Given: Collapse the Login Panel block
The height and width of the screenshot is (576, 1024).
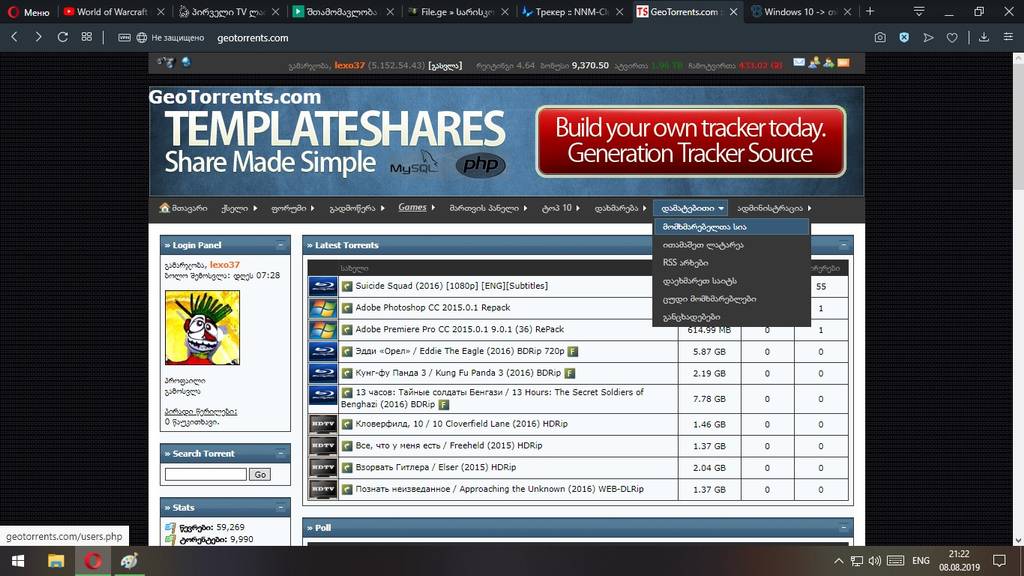Looking at the screenshot, I should click(x=281, y=245).
